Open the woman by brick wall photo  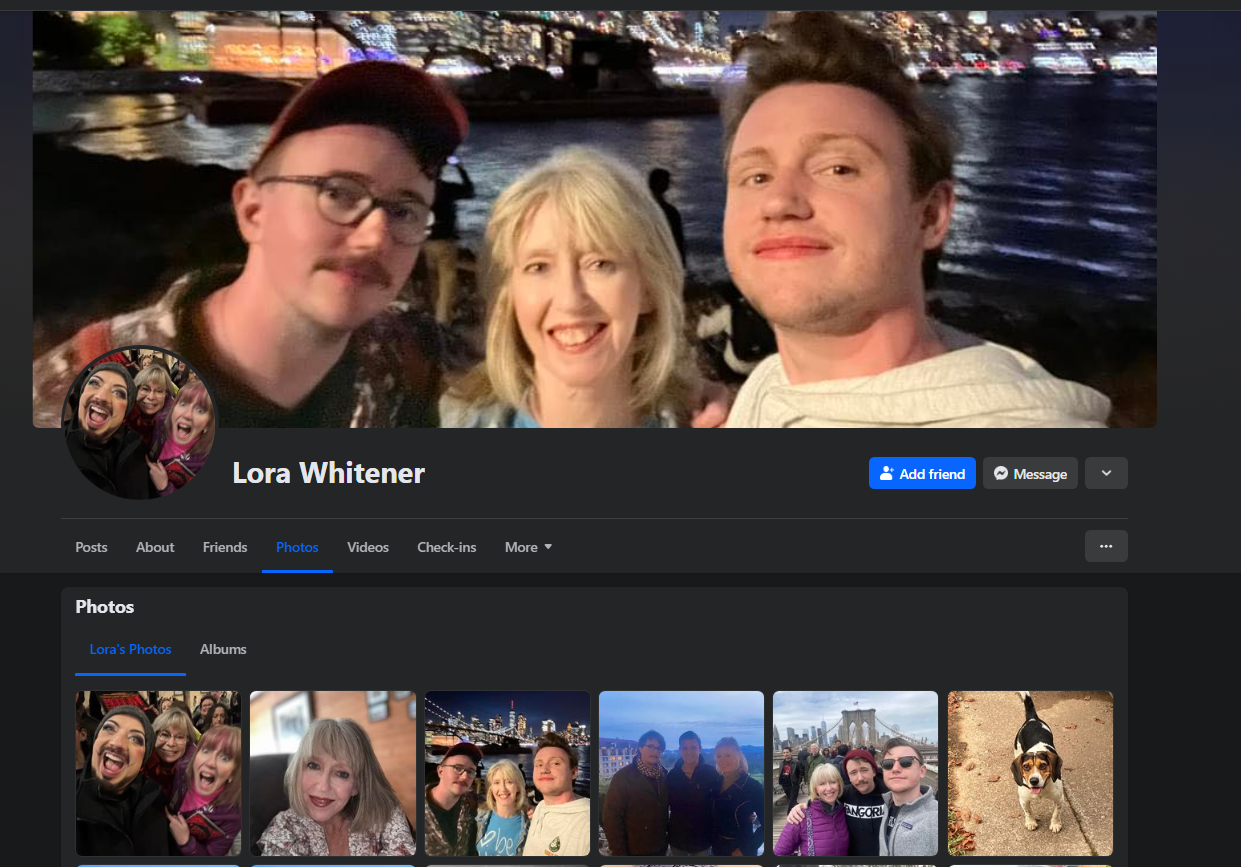pyautogui.click(x=333, y=773)
